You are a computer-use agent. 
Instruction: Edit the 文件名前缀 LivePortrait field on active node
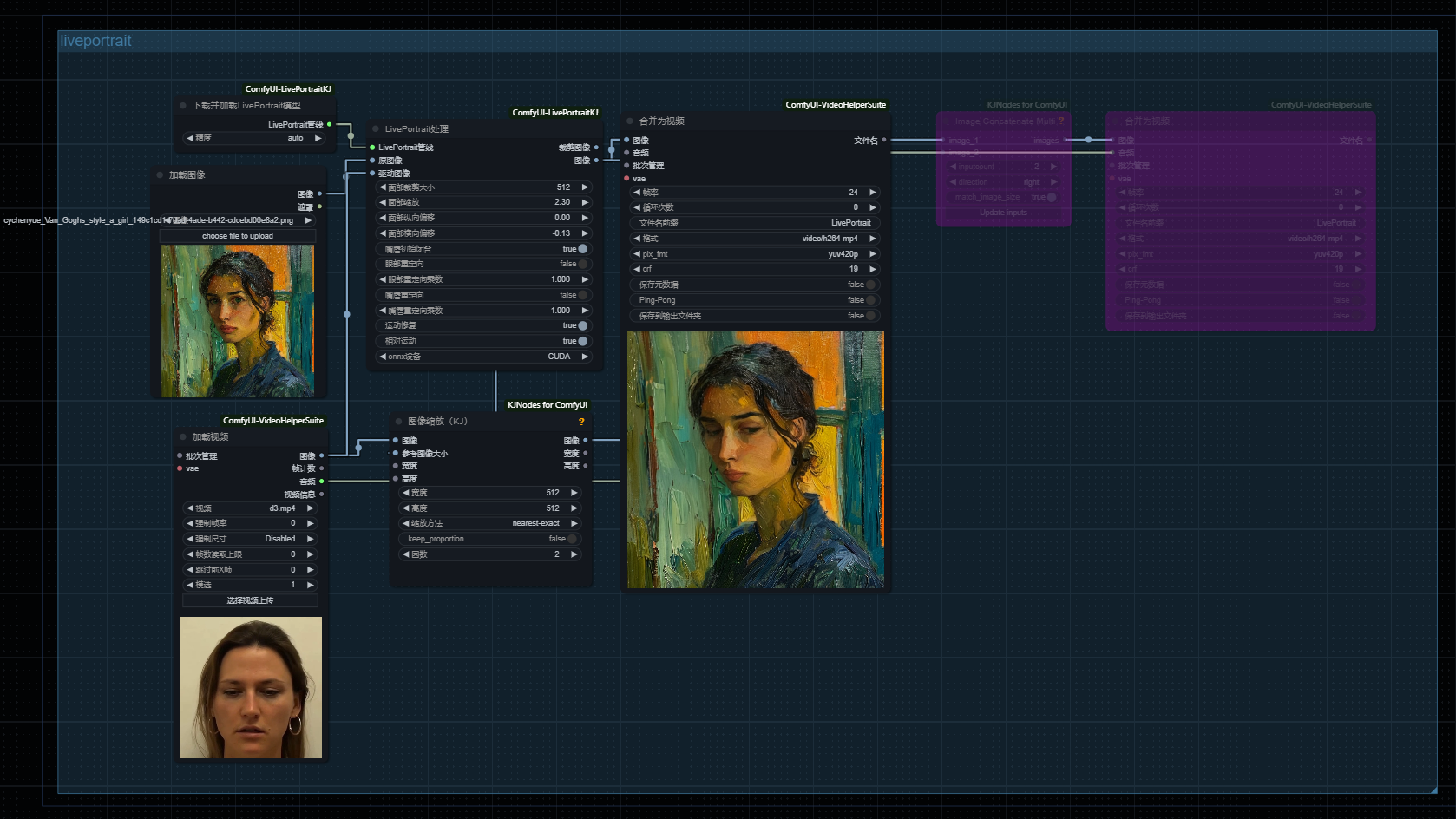point(755,223)
